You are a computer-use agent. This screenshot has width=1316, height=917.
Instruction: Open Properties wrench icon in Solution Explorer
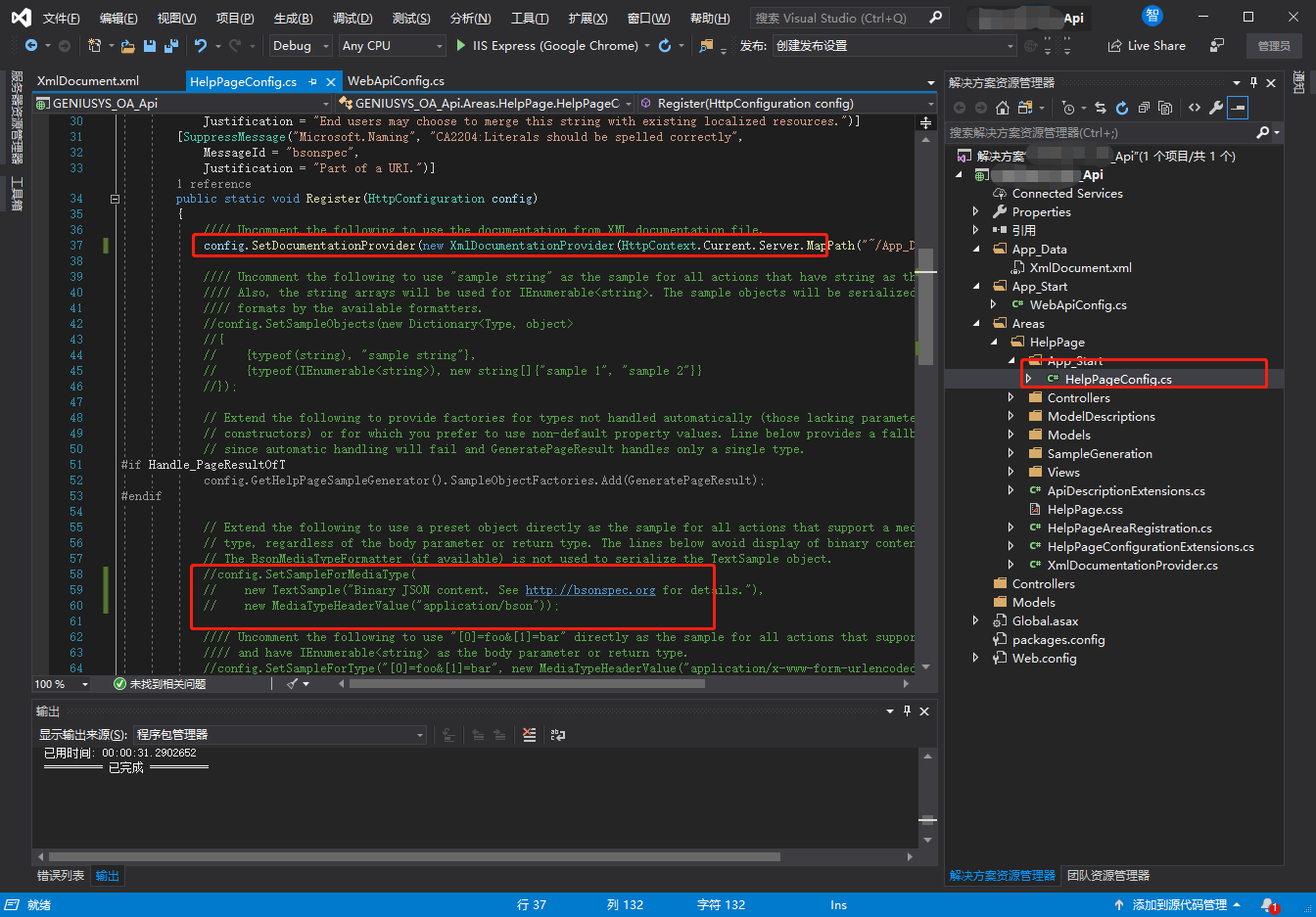point(1216,108)
